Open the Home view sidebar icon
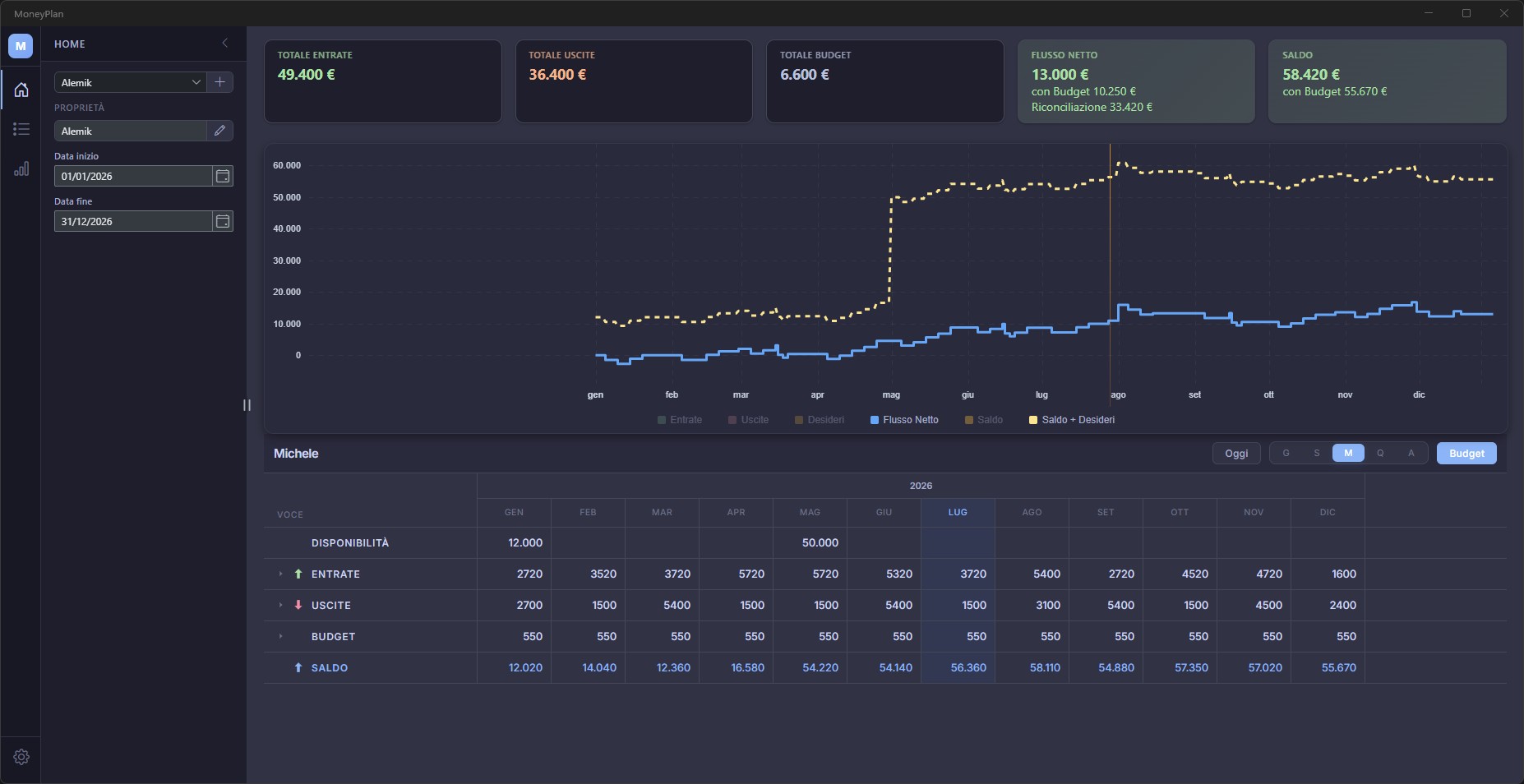The width and height of the screenshot is (1524, 784). point(21,90)
